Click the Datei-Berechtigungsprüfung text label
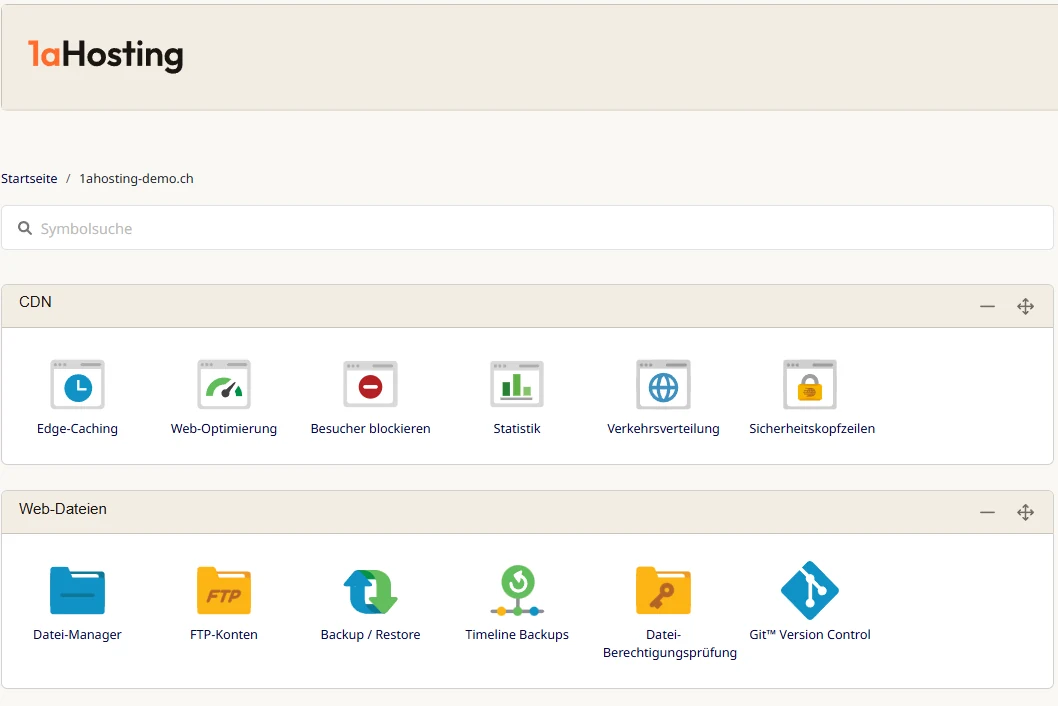 click(669, 644)
